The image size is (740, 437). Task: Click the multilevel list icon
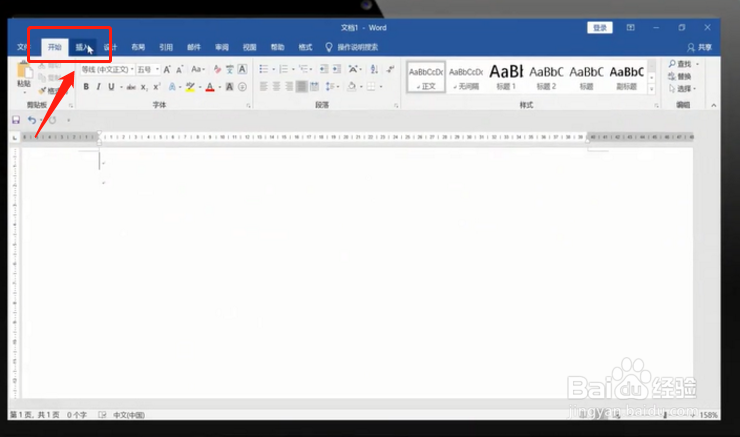click(x=303, y=69)
